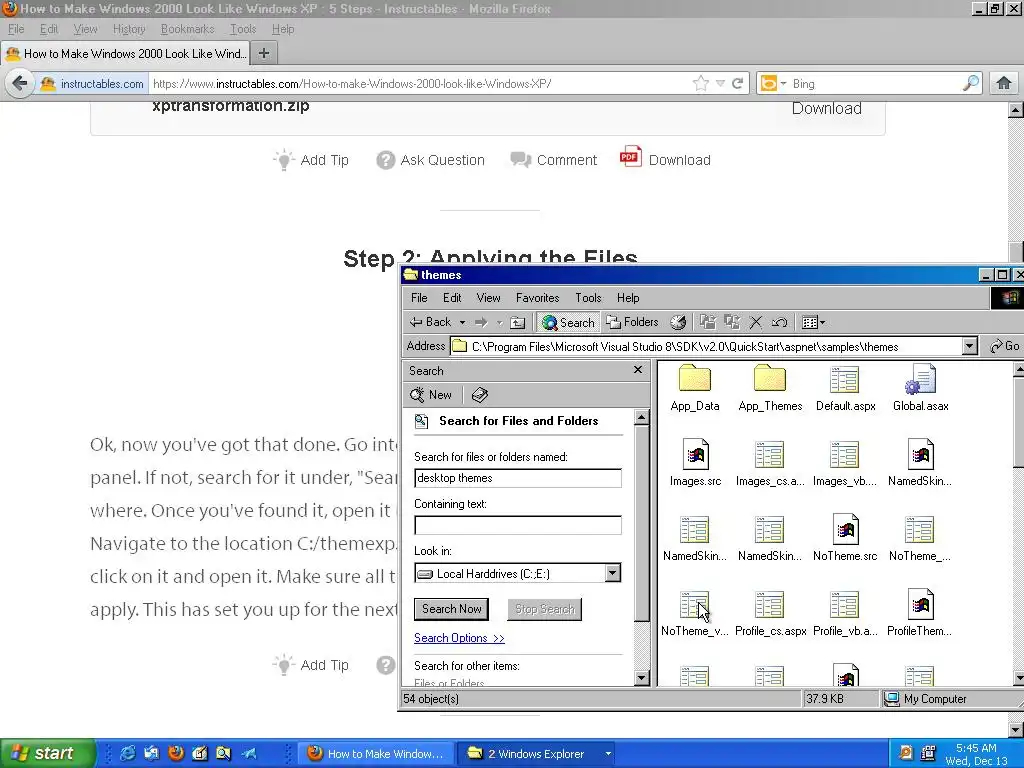The image size is (1024, 768).
Task: Start a New search in the Search pane
Action: coord(430,394)
